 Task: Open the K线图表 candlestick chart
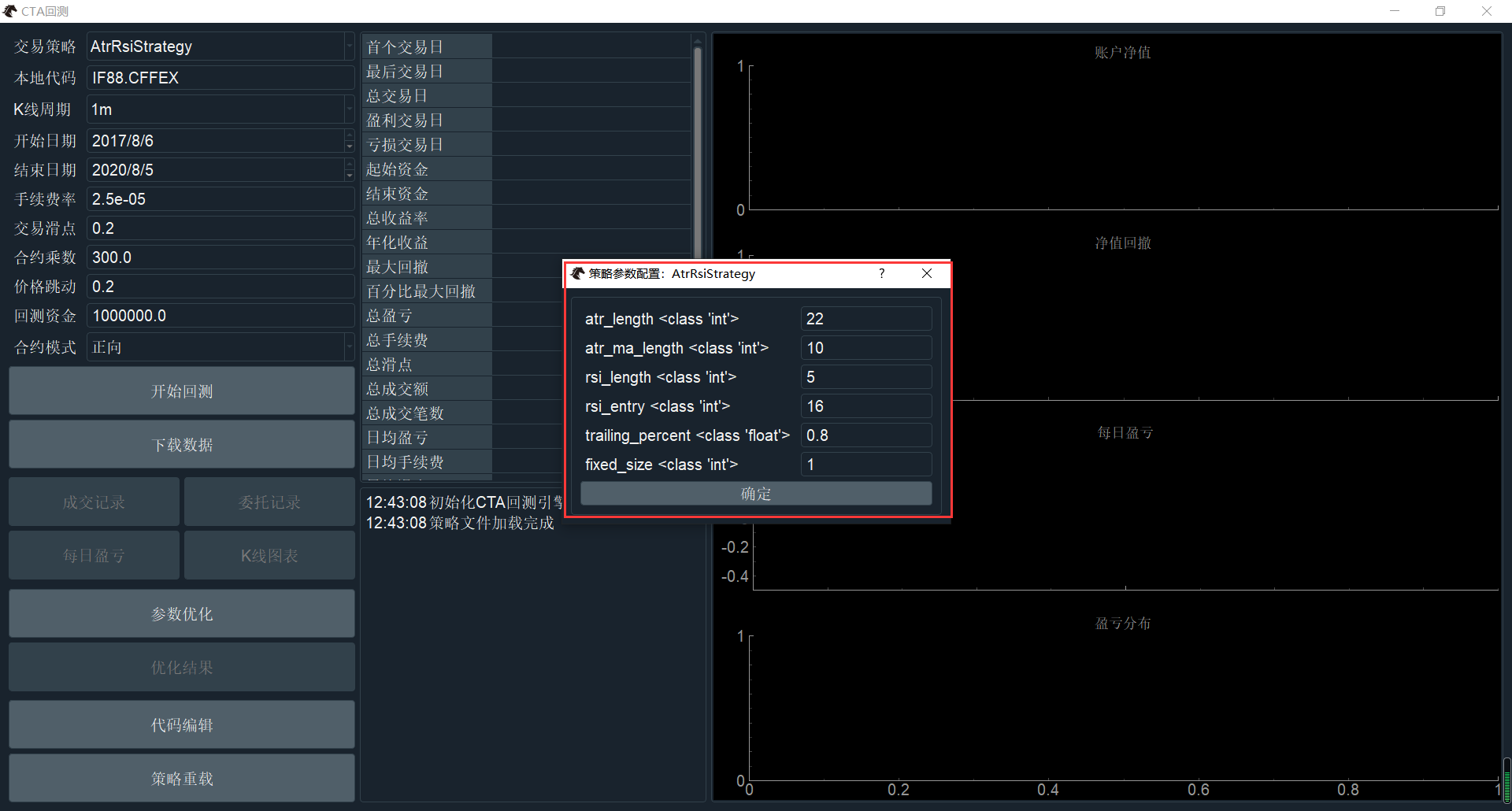[x=269, y=555]
